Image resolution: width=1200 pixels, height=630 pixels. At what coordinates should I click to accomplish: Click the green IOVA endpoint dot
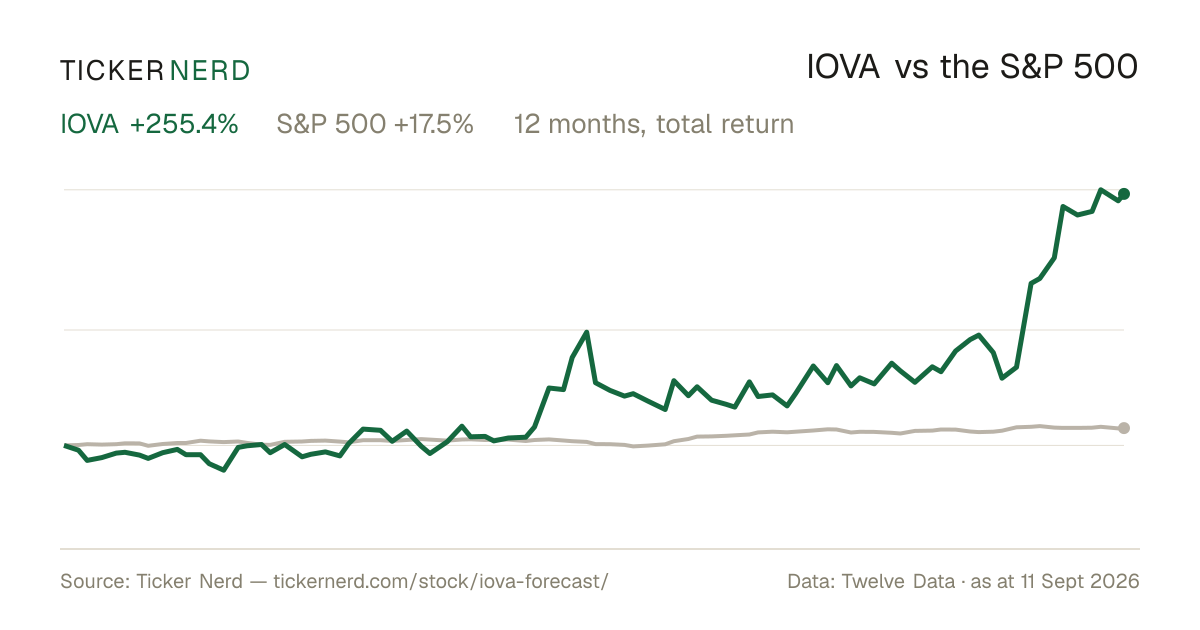click(1124, 194)
